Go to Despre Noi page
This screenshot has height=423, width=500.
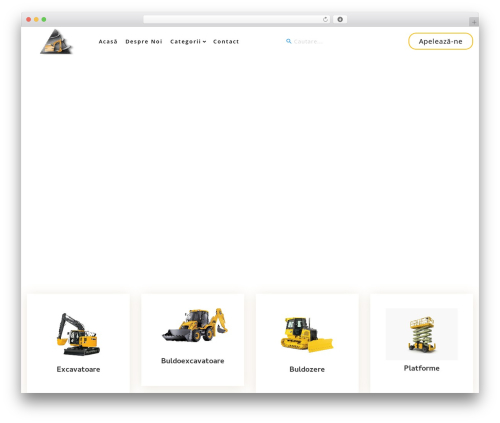pyautogui.click(x=144, y=42)
